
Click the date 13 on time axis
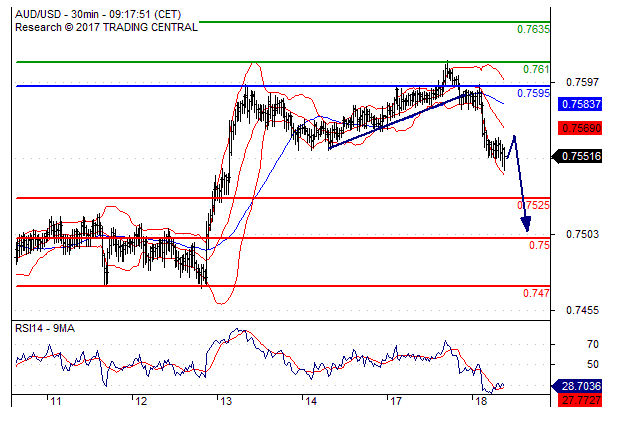(226, 401)
